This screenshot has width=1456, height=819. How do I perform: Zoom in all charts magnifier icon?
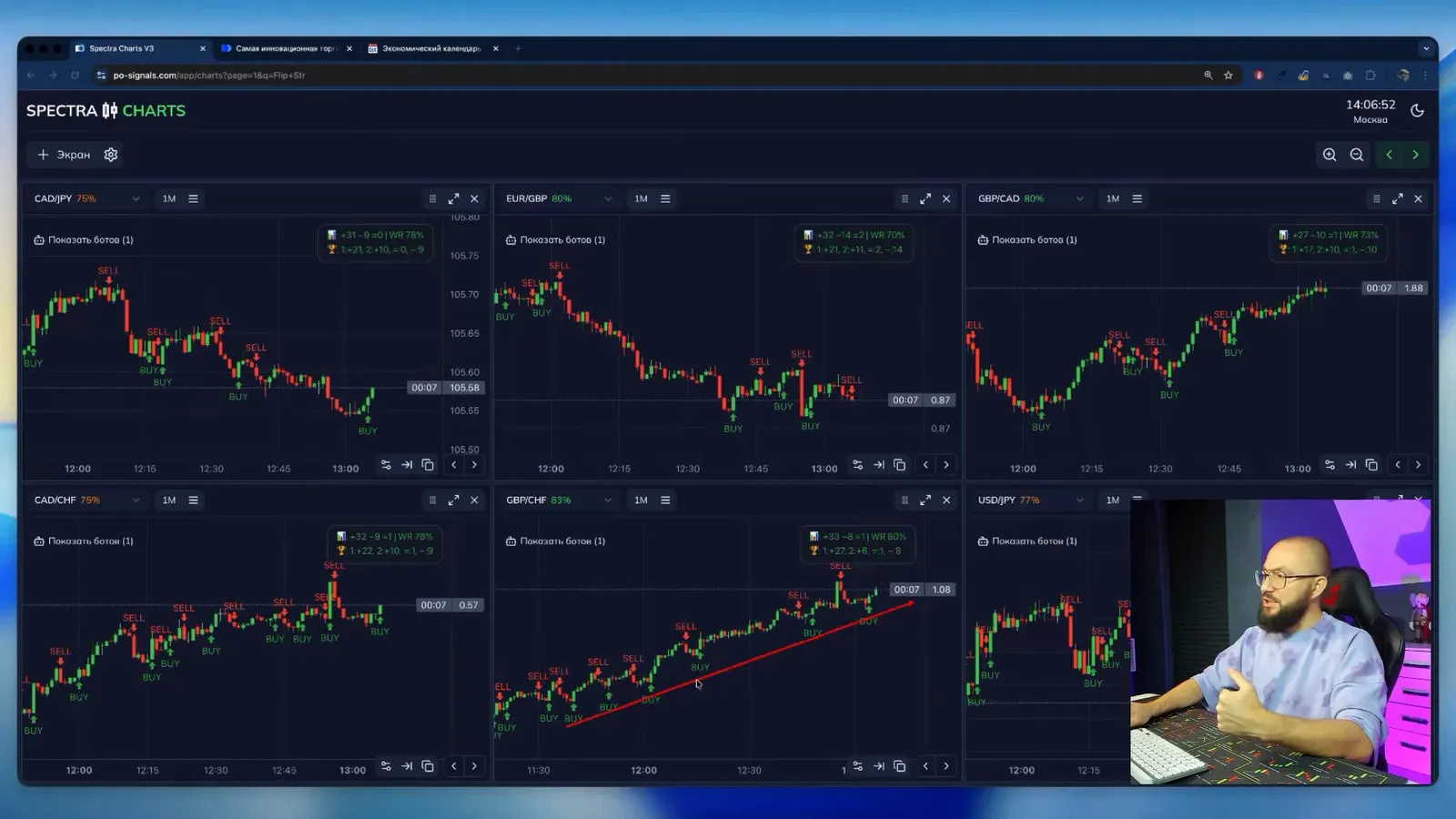click(x=1330, y=155)
